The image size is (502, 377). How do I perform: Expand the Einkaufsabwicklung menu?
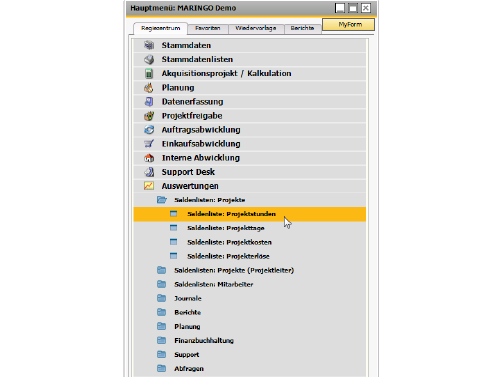pyautogui.click(x=250, y=144)
